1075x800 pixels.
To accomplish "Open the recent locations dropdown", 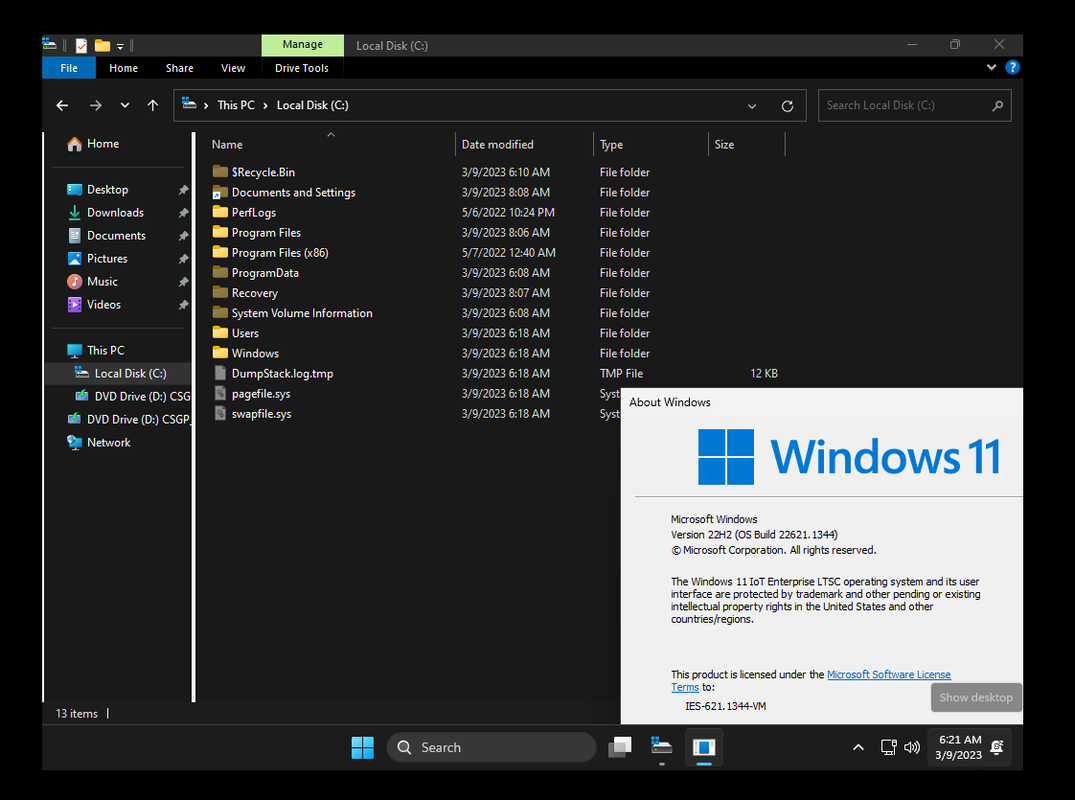I will tap(125, 105).
